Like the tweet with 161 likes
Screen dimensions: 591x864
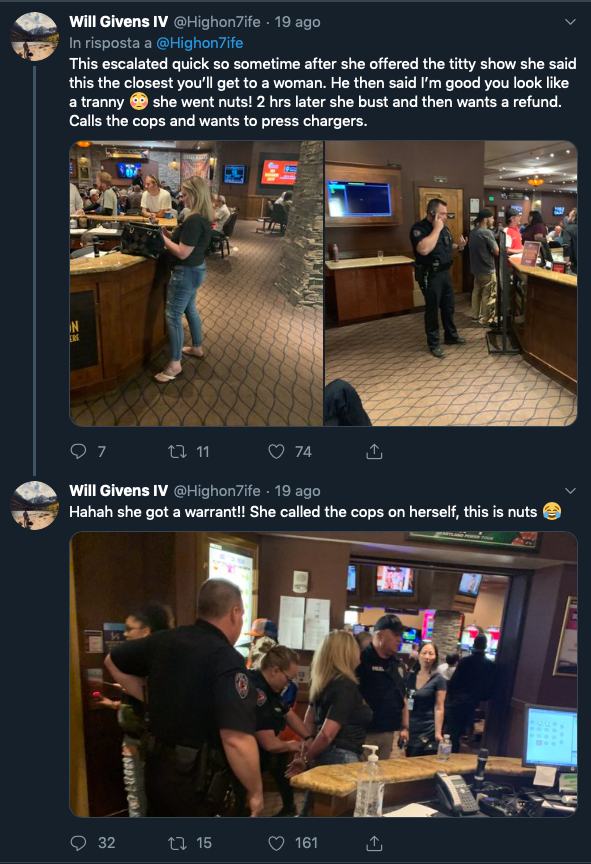(x=276, y=843)
